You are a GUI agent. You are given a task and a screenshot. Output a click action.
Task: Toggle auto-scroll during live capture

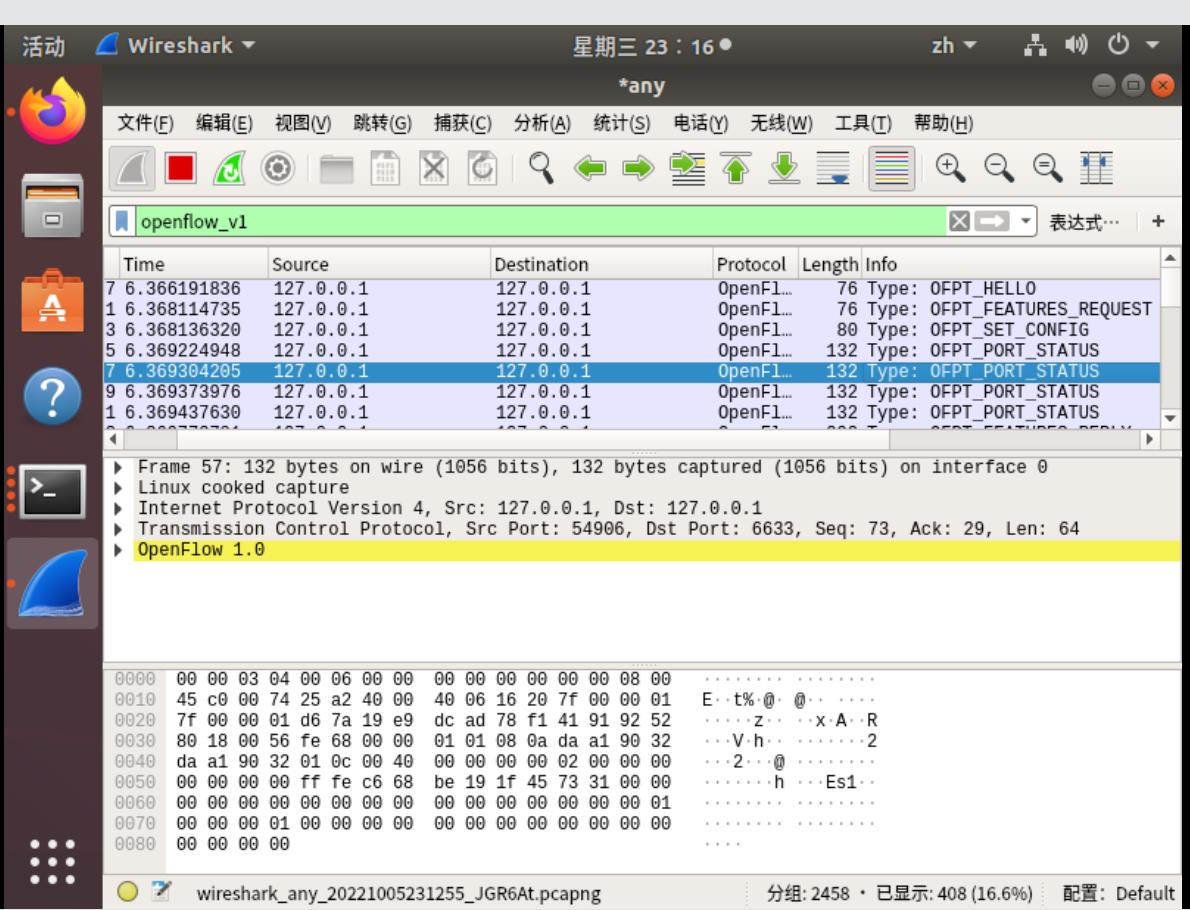833,168
